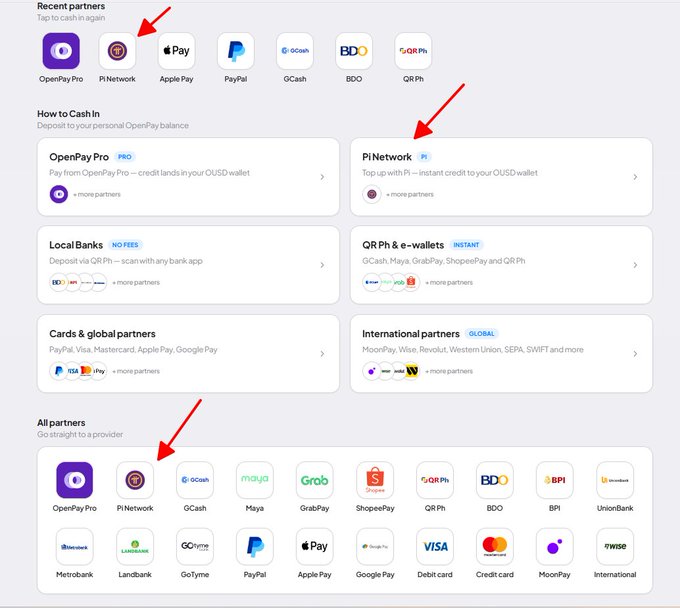Select Pi Network in All partners

point(135,480)
